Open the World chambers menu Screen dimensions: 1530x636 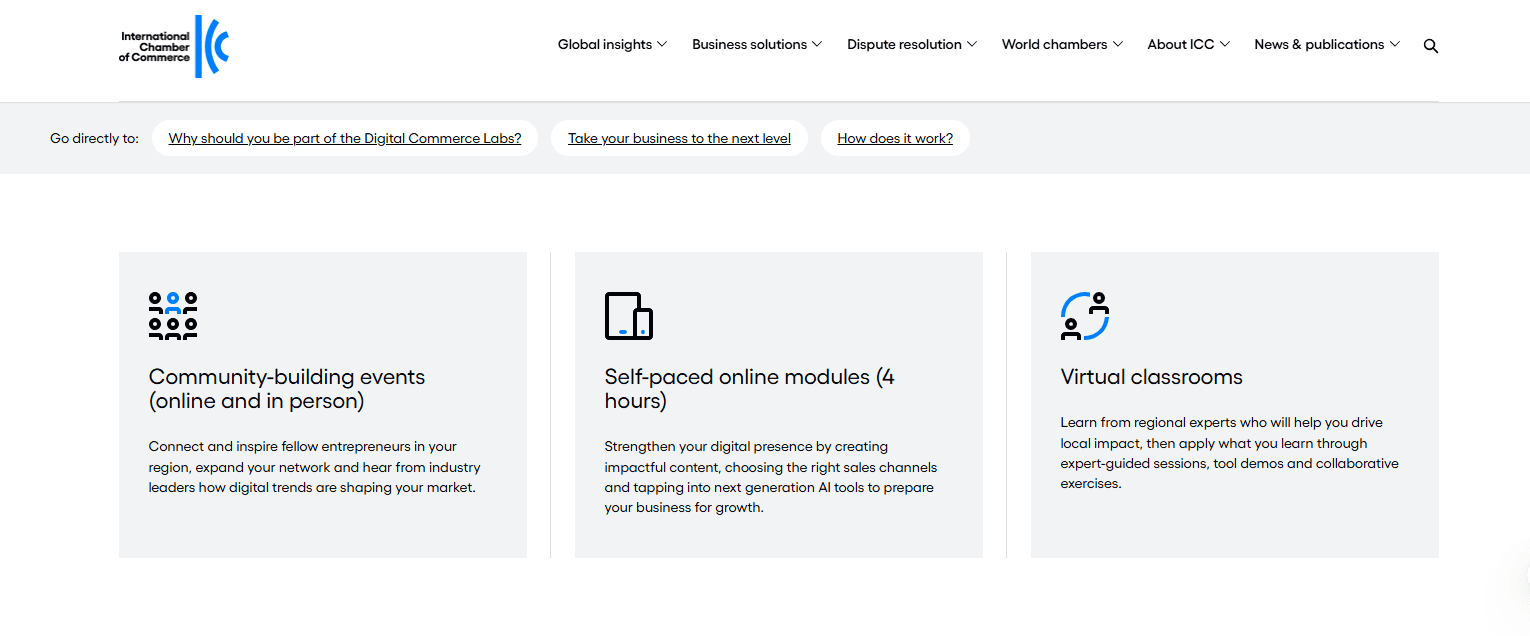coord(1054,44)
